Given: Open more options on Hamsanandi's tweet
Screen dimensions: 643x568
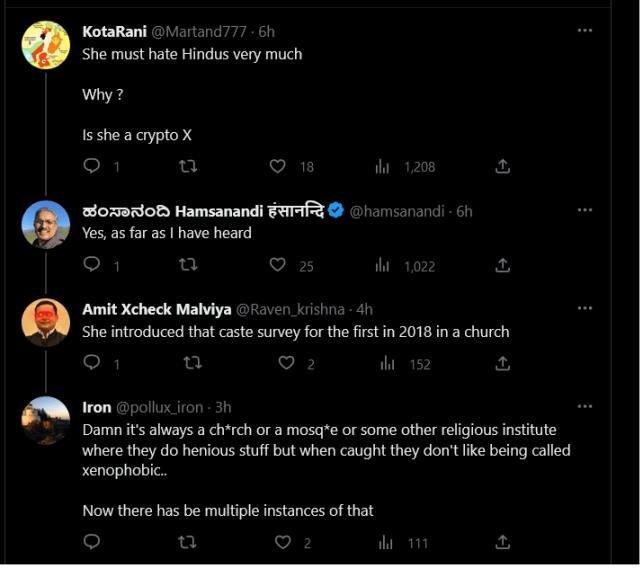Looking at the screenshot, I should 585,211.
